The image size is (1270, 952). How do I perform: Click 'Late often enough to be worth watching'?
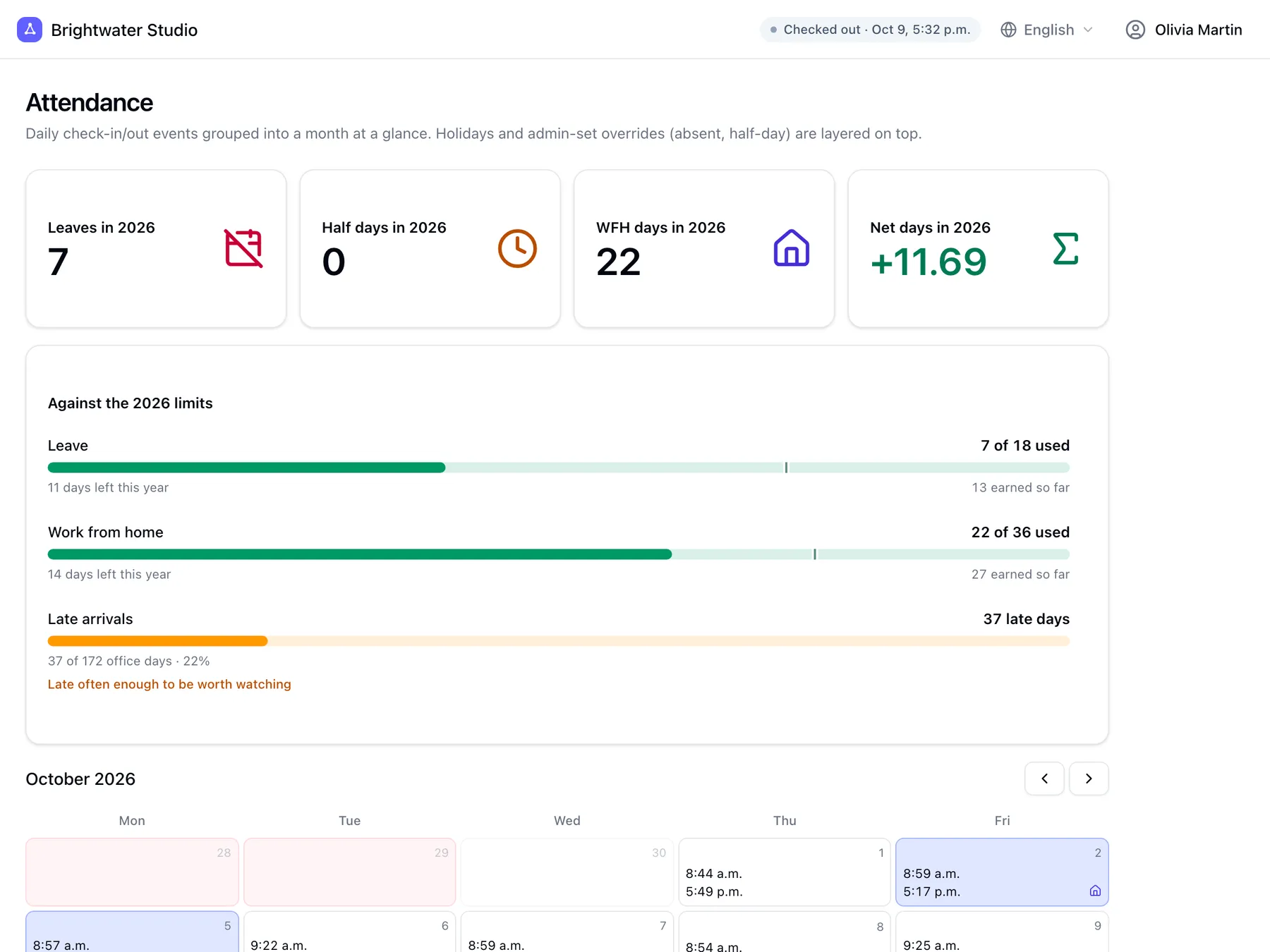(x=169, y=684)
